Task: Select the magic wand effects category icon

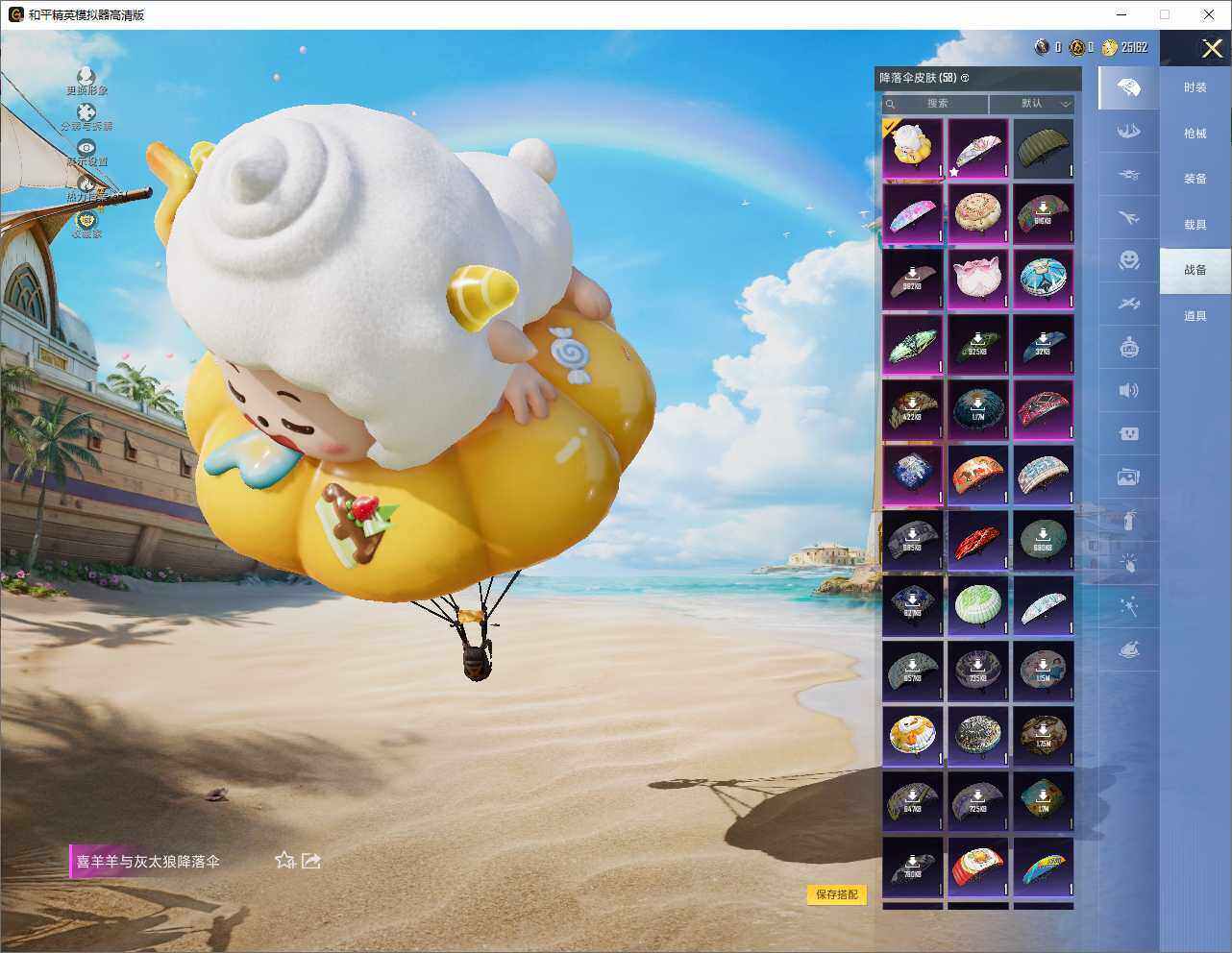Action: coord(1129,606)
